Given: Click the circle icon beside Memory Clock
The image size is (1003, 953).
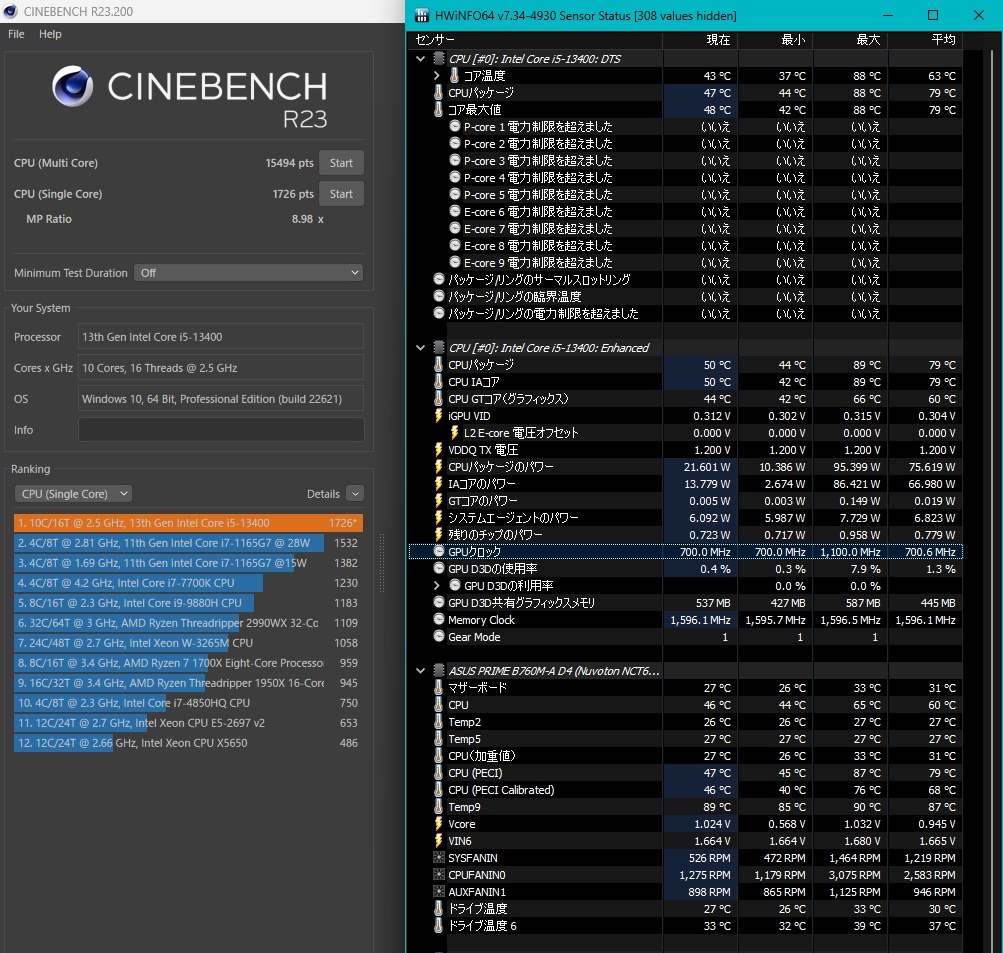Looking at the screenshot, I should coord(439,620).
